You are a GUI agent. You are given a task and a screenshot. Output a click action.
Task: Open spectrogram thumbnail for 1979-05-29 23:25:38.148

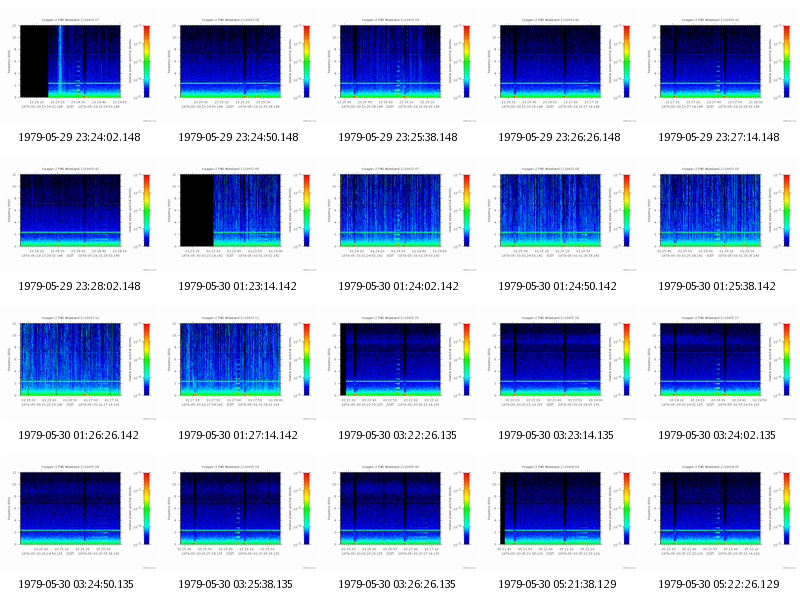[399, 67]
